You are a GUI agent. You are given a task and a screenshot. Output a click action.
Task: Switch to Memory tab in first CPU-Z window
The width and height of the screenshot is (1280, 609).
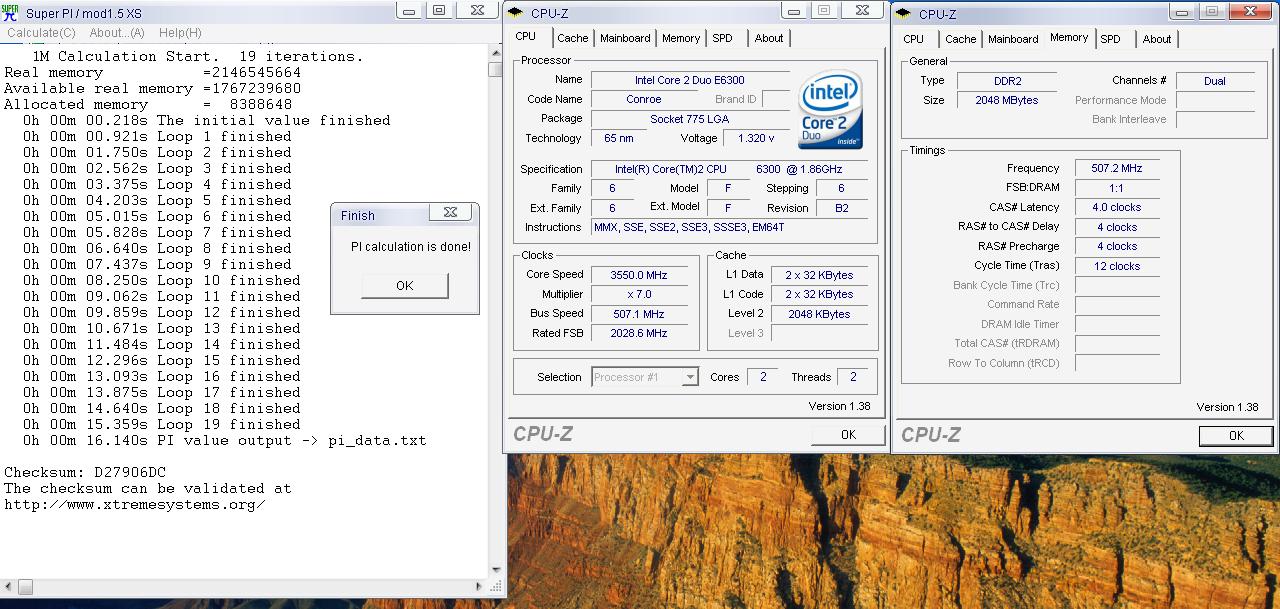tap(681, 38)
